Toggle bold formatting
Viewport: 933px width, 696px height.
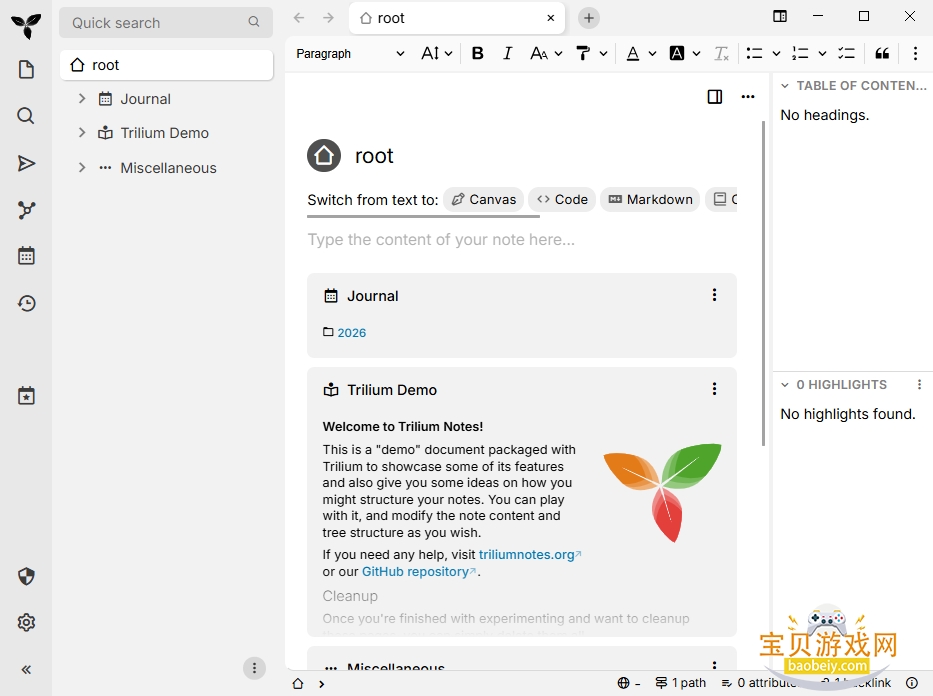477,54
